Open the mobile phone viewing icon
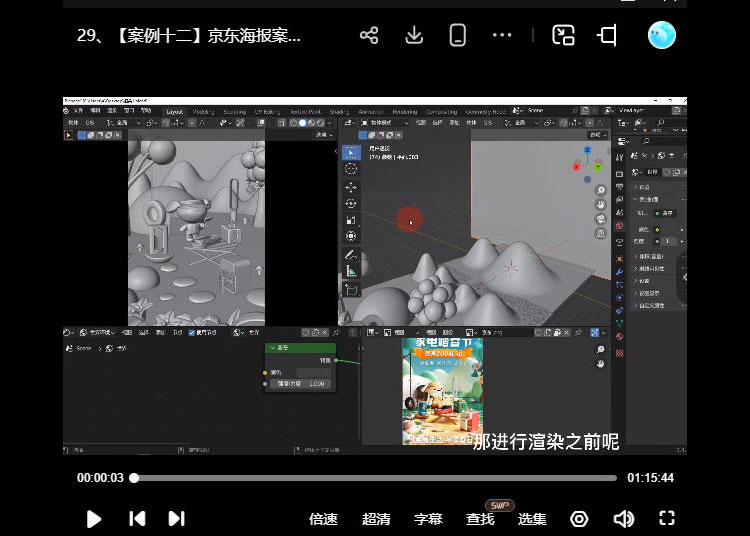This screenshot has height=536, width=750. click(x=458, y=36)
